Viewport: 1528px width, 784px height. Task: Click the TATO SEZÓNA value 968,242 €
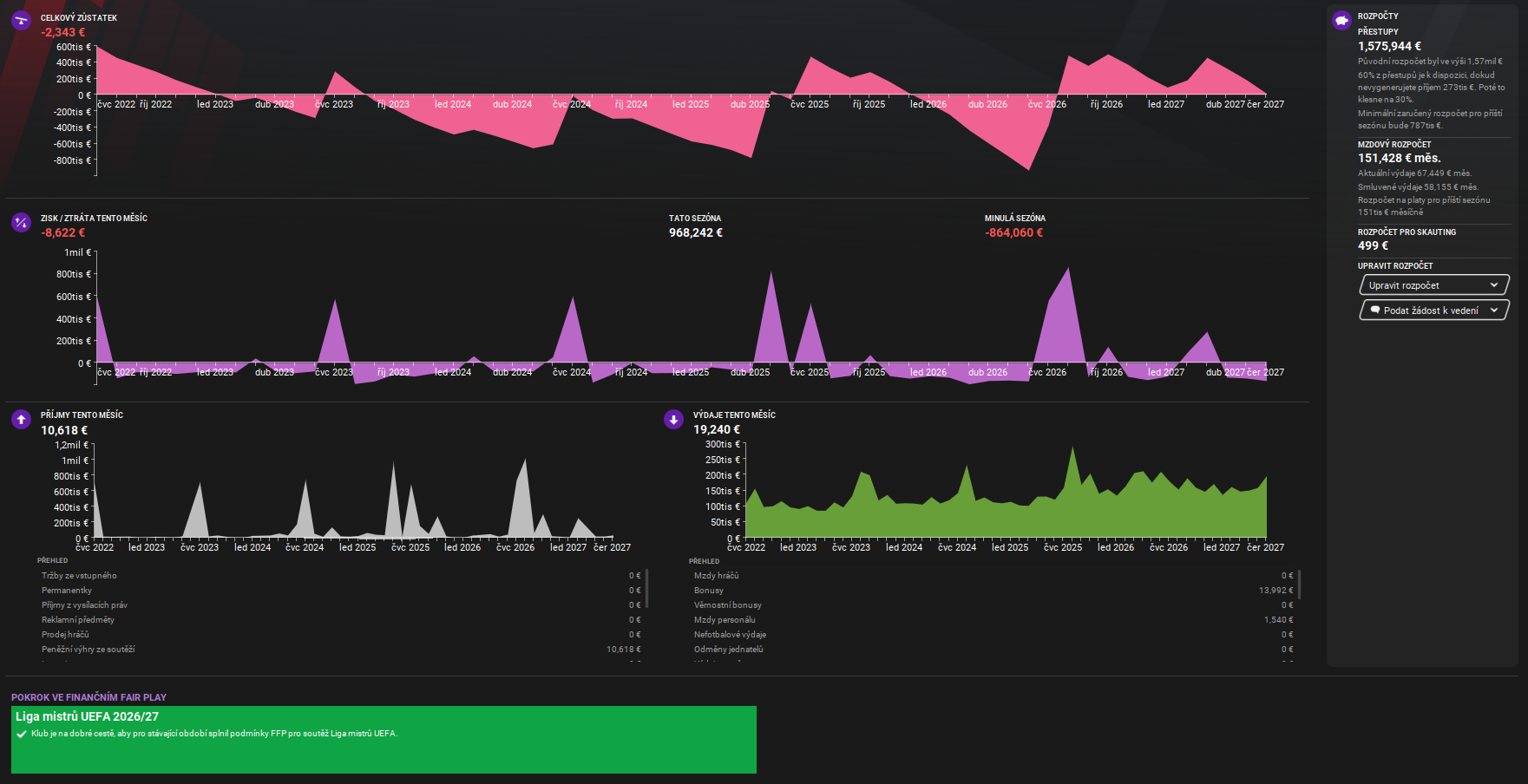coord(696,232)
